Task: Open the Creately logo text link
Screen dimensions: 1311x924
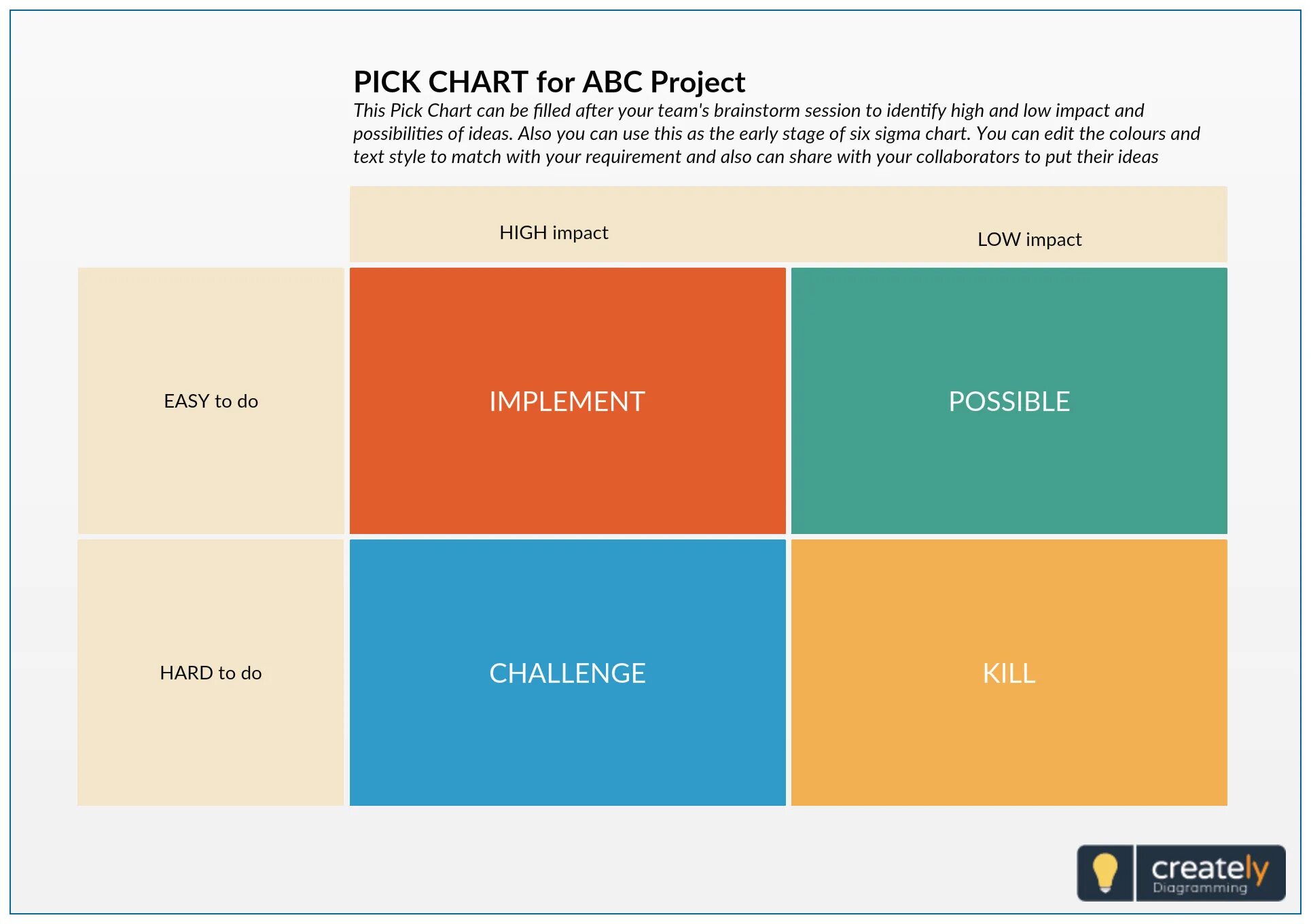Action: [1210, 868]
